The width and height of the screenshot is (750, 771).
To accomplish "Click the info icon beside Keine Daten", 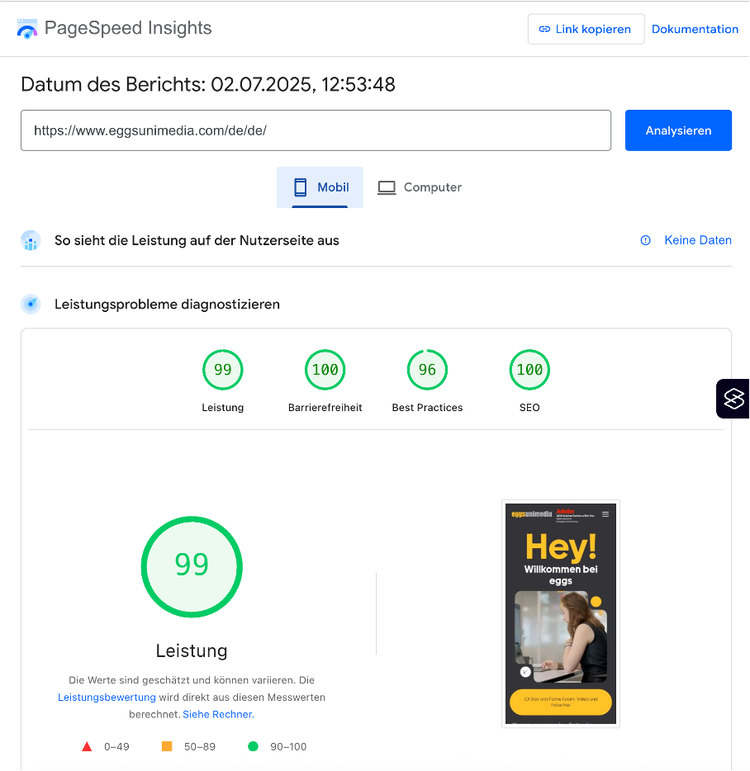I will tap(645, 240).
